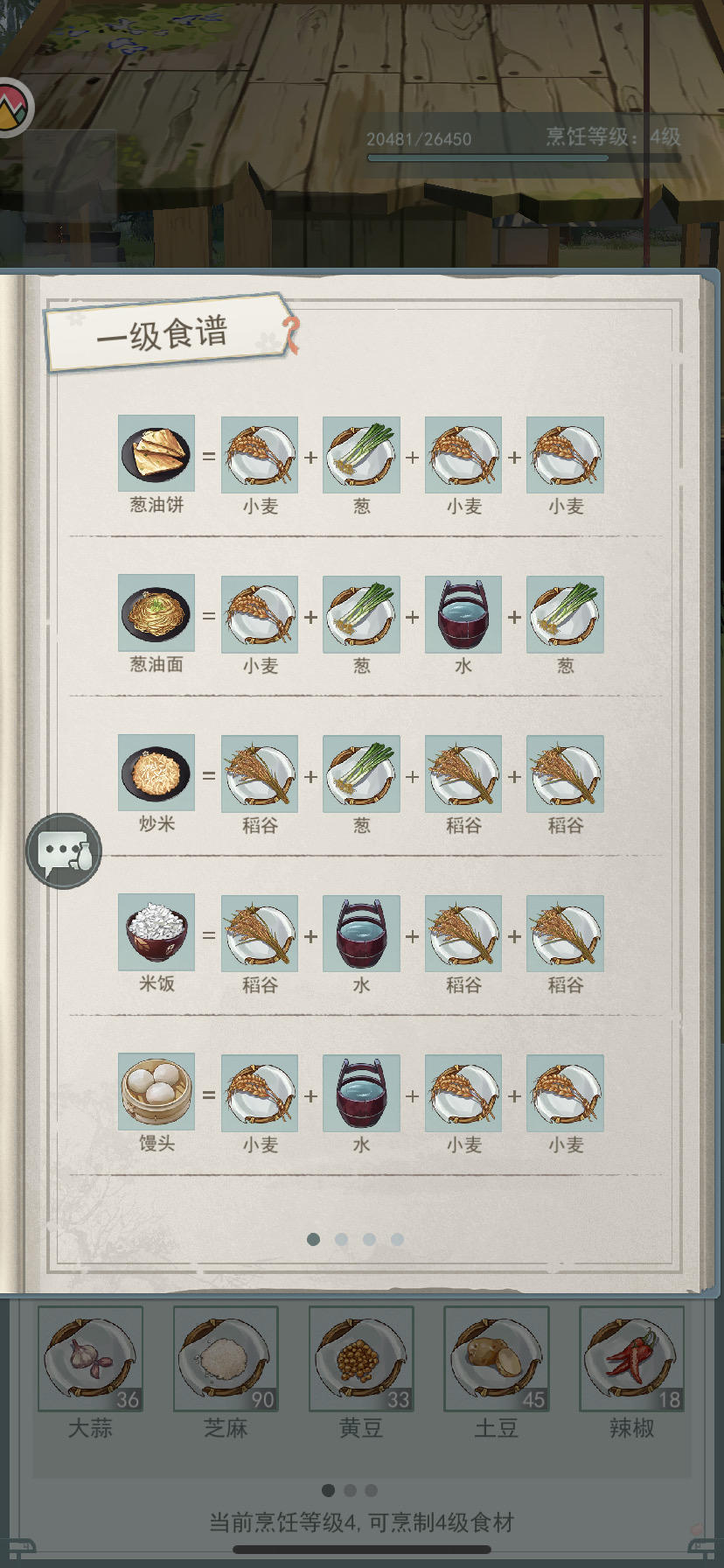Go to second ingredient inventory page dot
This screenshot has height=1568, width=724.
coord(350,1490)
